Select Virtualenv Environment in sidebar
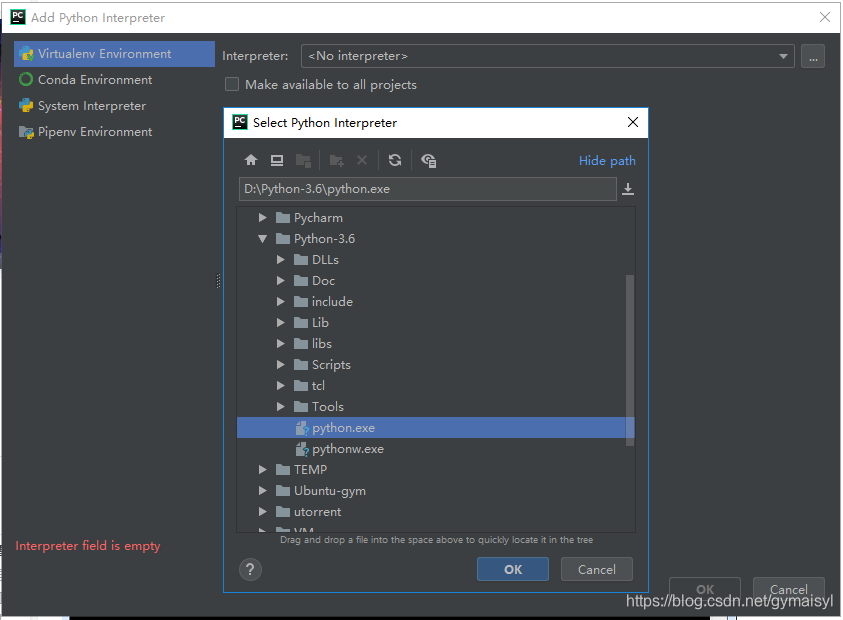843x620 pixels. pos(114,54)
